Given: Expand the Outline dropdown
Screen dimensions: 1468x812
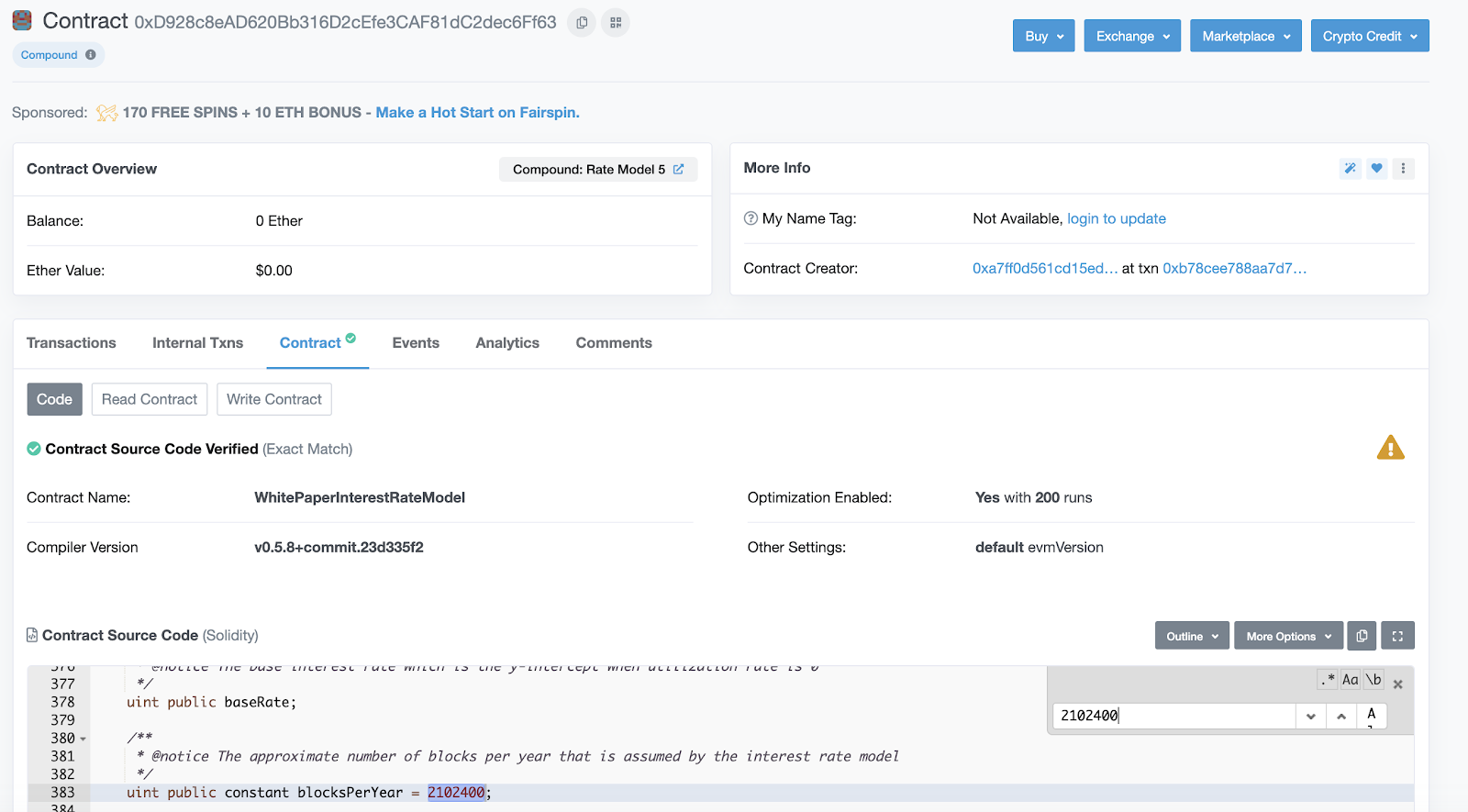Looking at the screenshot, I should 1192,636.
